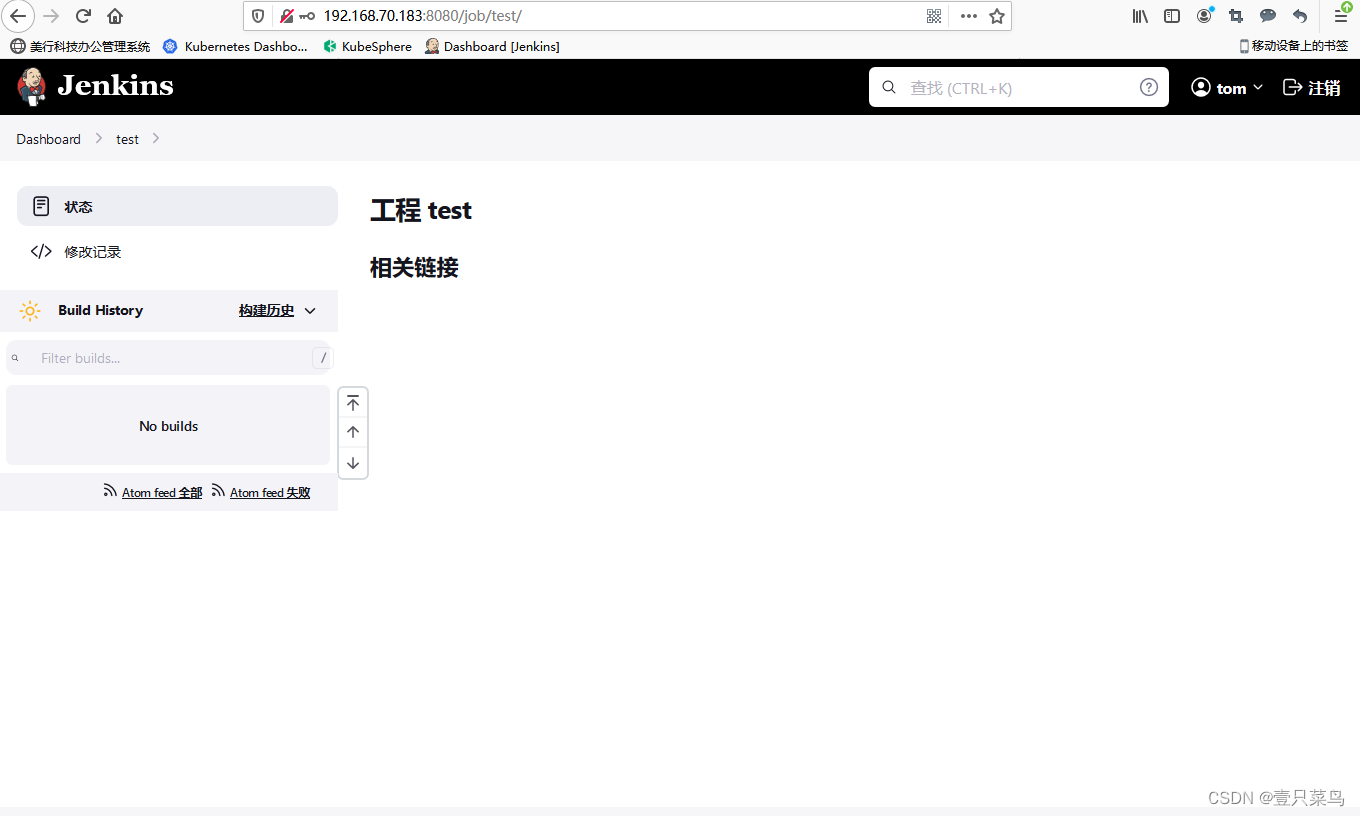Open the 修改记录 sidebar item

pos(177,252)
